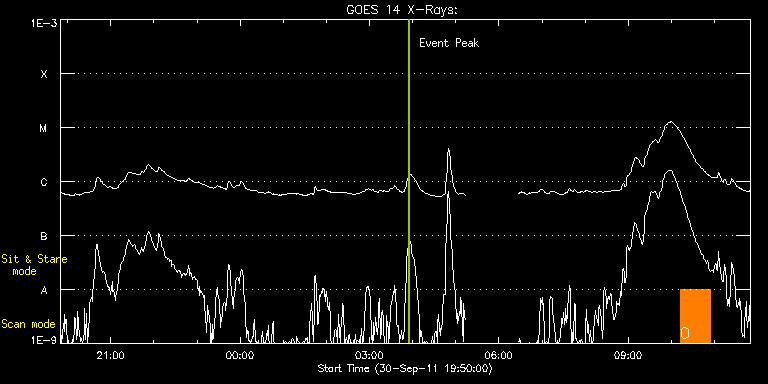
Task: Click the B flare class label
Action: click(44, 236)
